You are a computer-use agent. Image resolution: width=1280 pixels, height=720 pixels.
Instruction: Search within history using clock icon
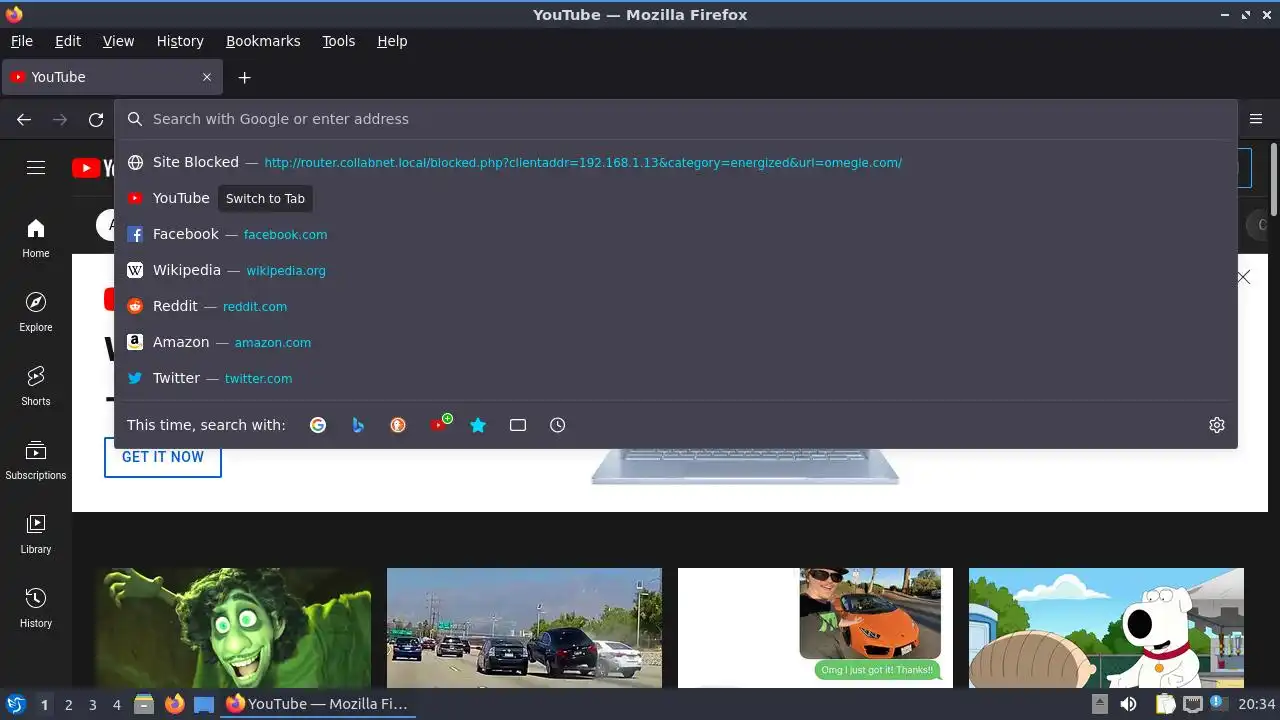pyautogui.click(x=558, y=425)
